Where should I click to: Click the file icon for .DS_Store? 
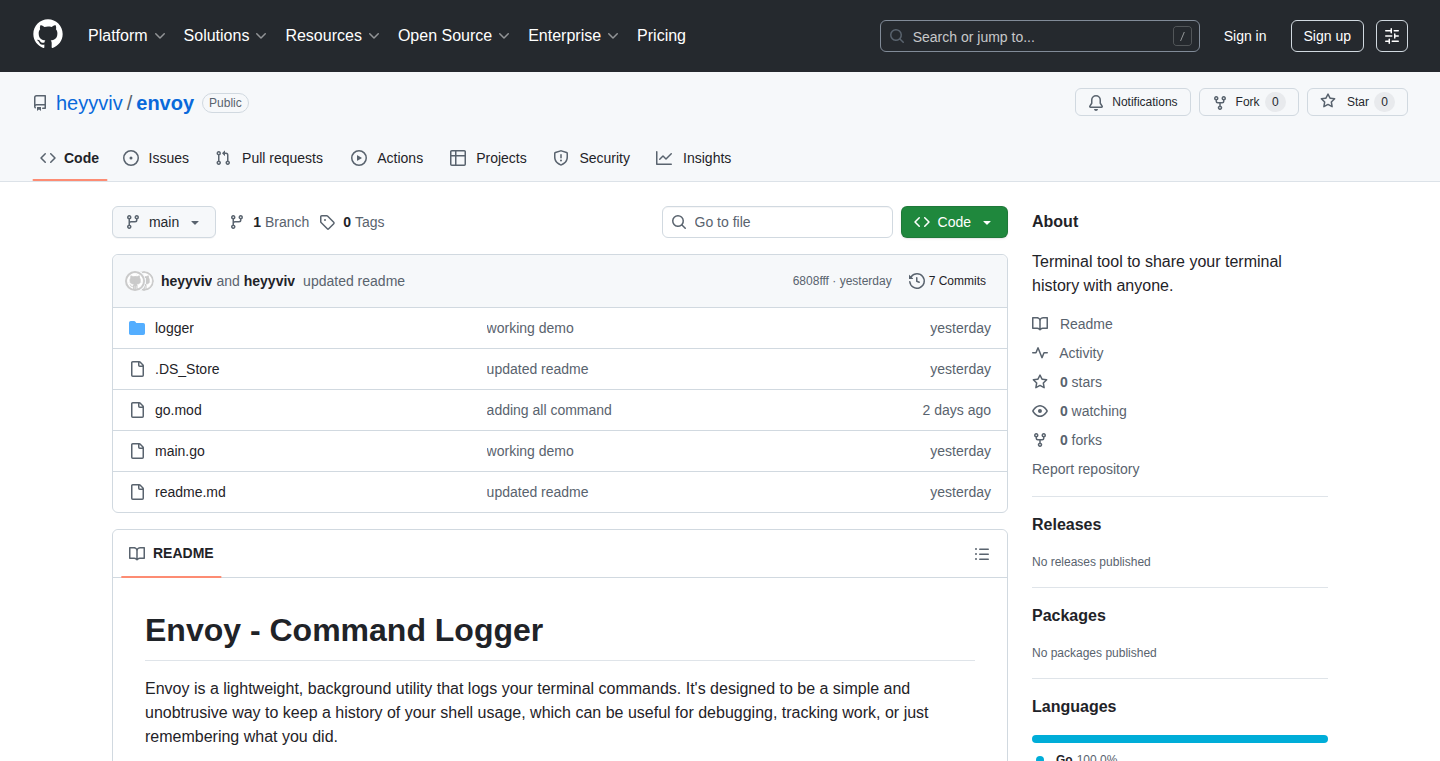tap(137, 369)
